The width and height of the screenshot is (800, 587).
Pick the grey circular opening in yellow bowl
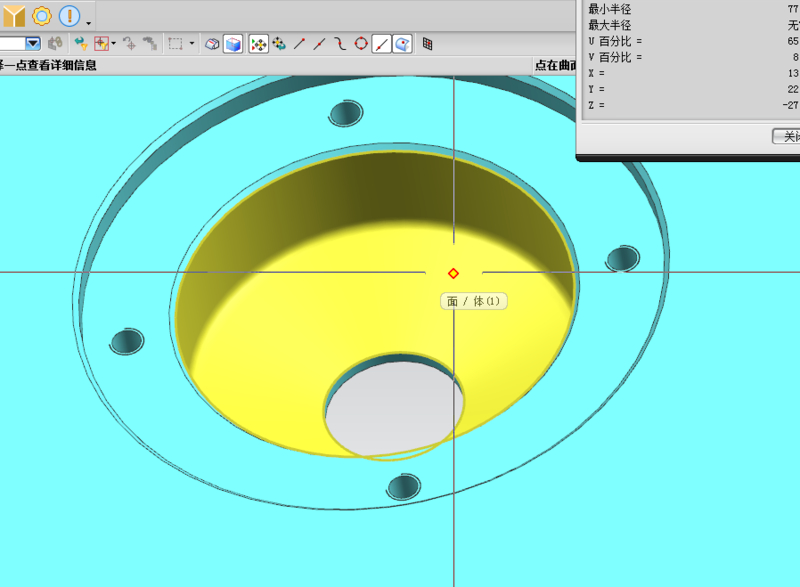click(394, 407)
